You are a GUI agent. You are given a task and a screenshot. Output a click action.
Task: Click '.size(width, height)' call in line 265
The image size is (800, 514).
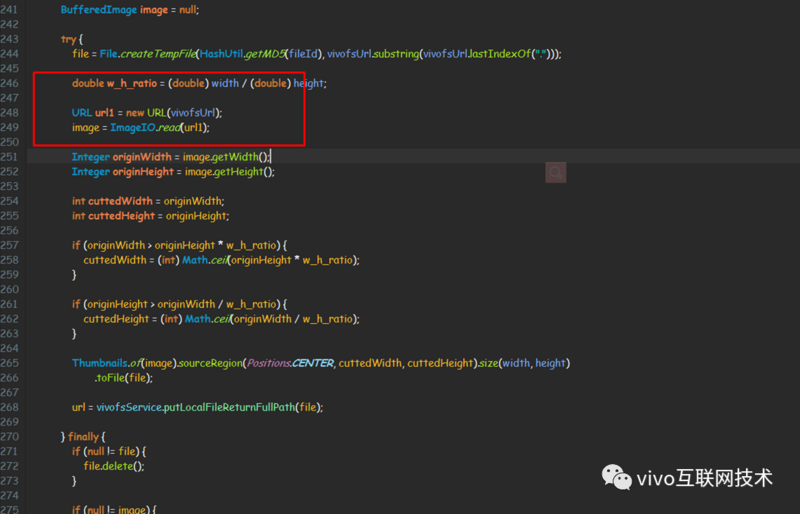tap(523, 363)
